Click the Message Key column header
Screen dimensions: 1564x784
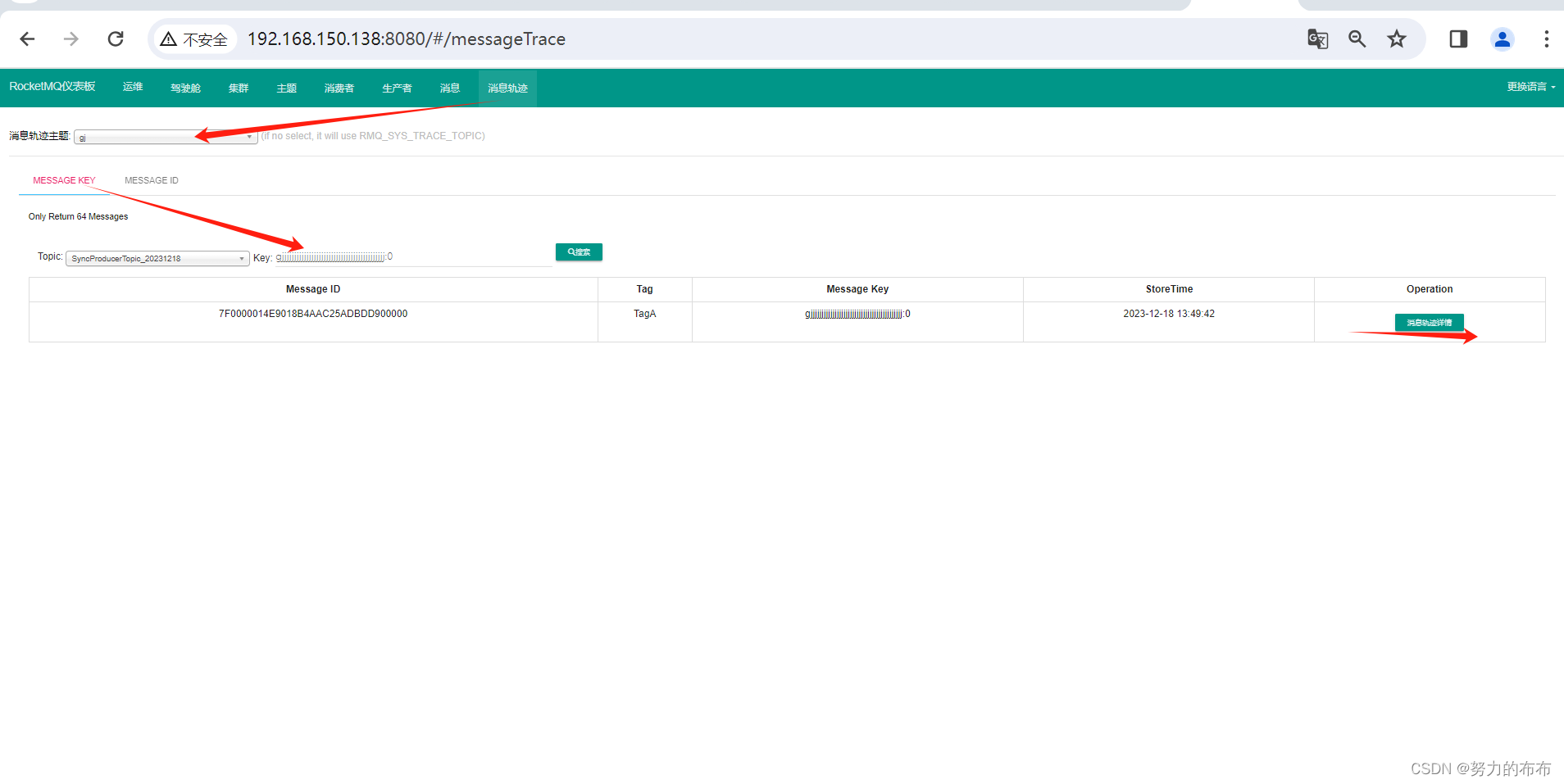[857, 289]
